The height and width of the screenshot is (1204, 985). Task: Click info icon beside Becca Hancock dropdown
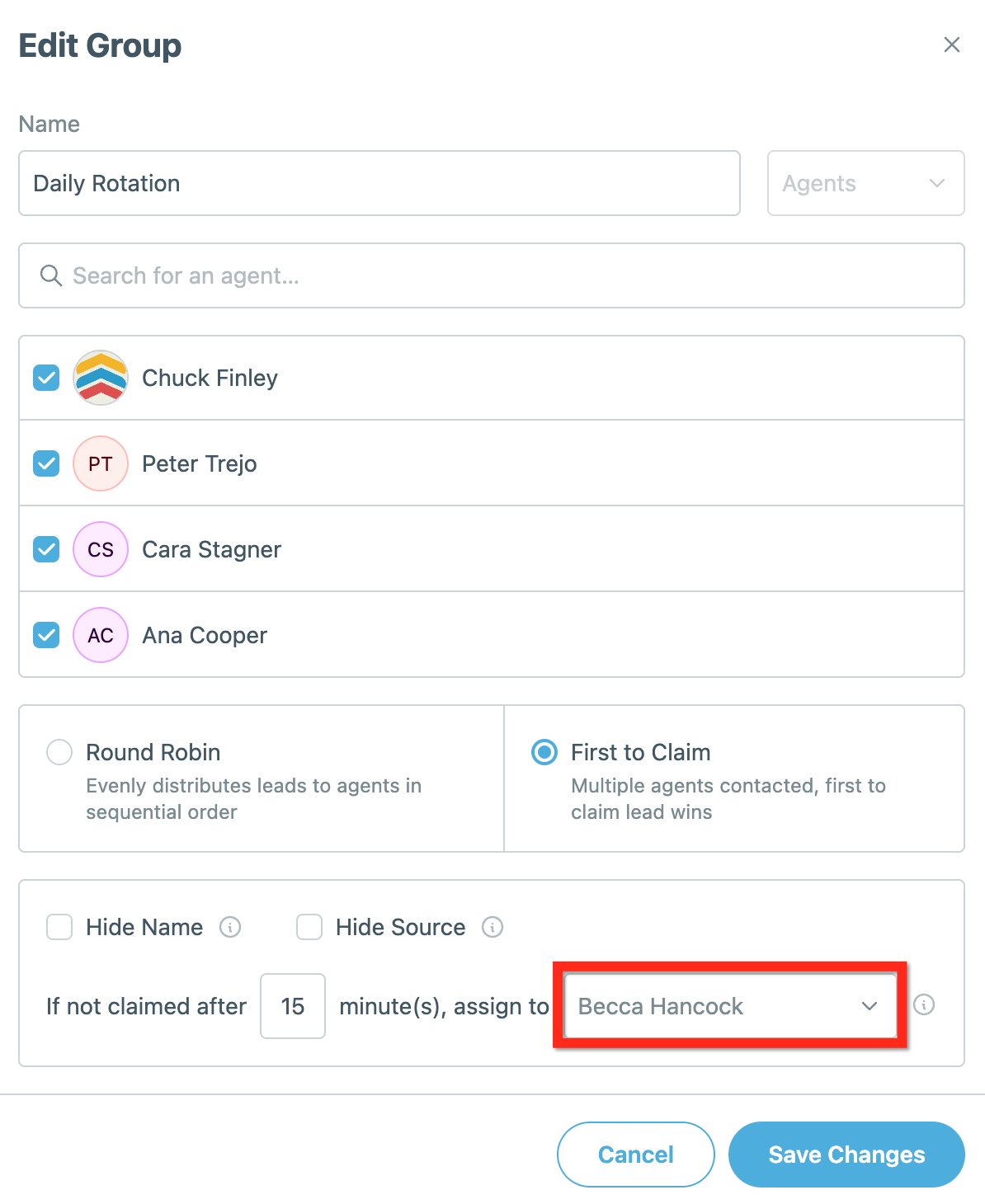click(924, 1004)
